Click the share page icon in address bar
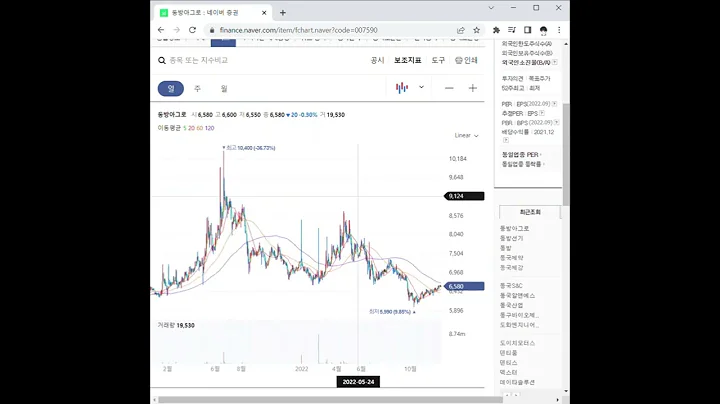Viewport: 720px width, 404px height. coord(461,30)
